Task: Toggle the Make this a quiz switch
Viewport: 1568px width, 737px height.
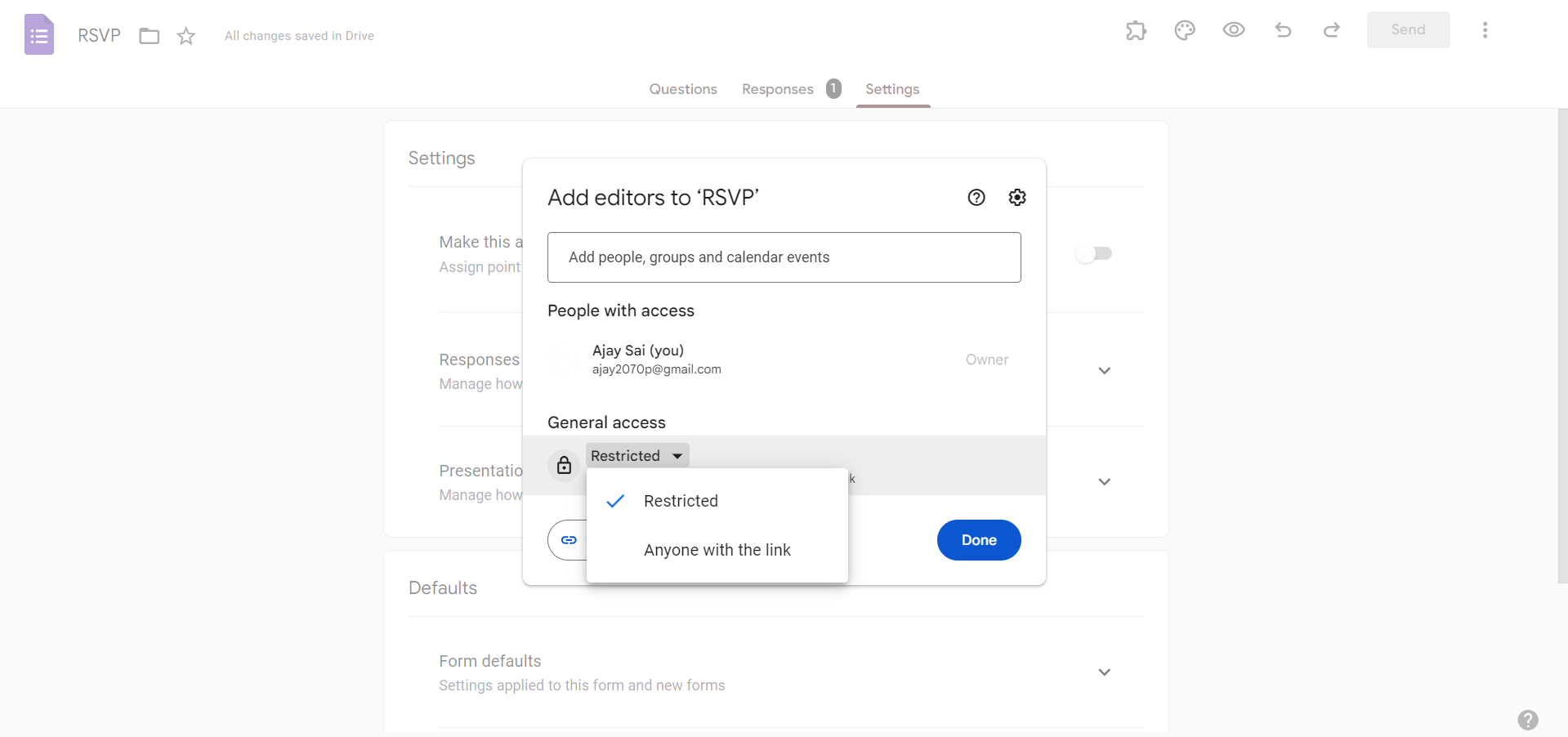Action: [1094, 253]
